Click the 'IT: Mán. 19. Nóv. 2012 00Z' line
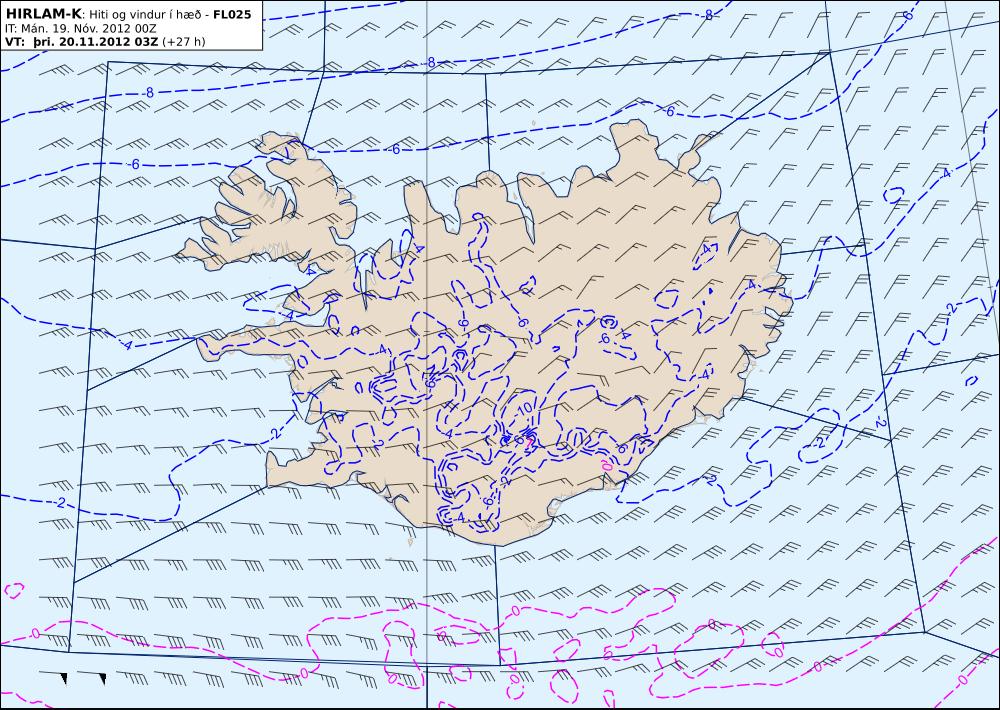Image resolution: width=1000 pixels, height=710 pixels. point(80,29)
